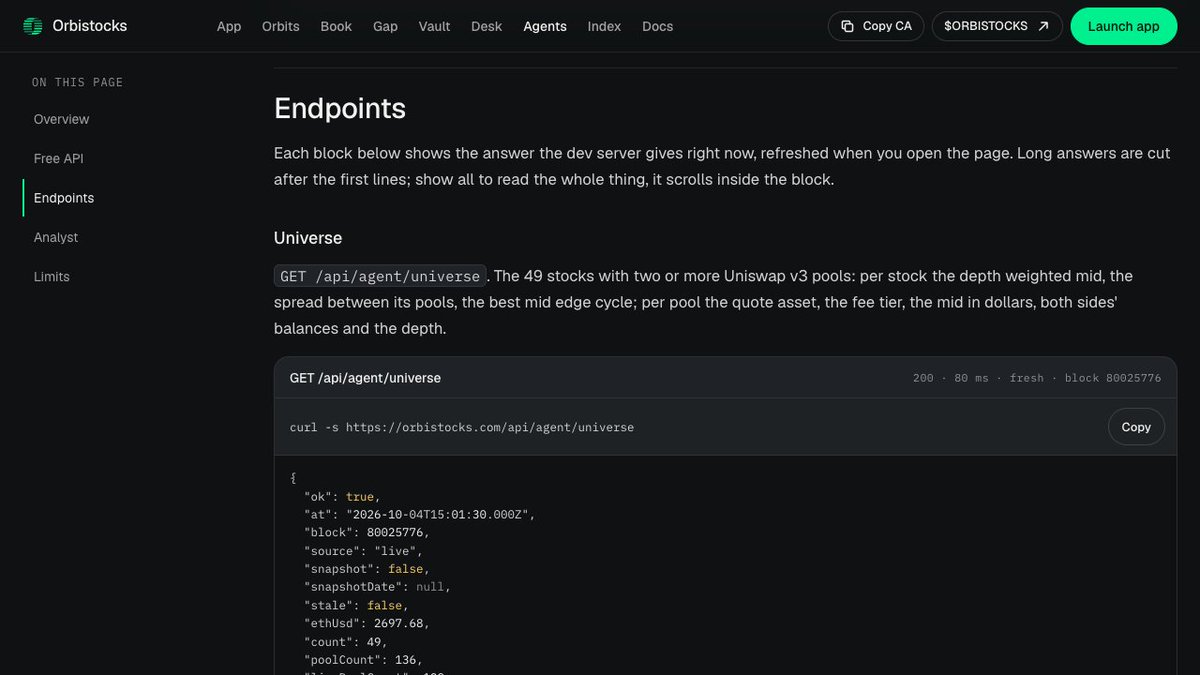The width and height of the screenshot is (1200, 675).
Task: Click the arrow icon beside $ORBISTOCKS
Action: pos(1044,26)
